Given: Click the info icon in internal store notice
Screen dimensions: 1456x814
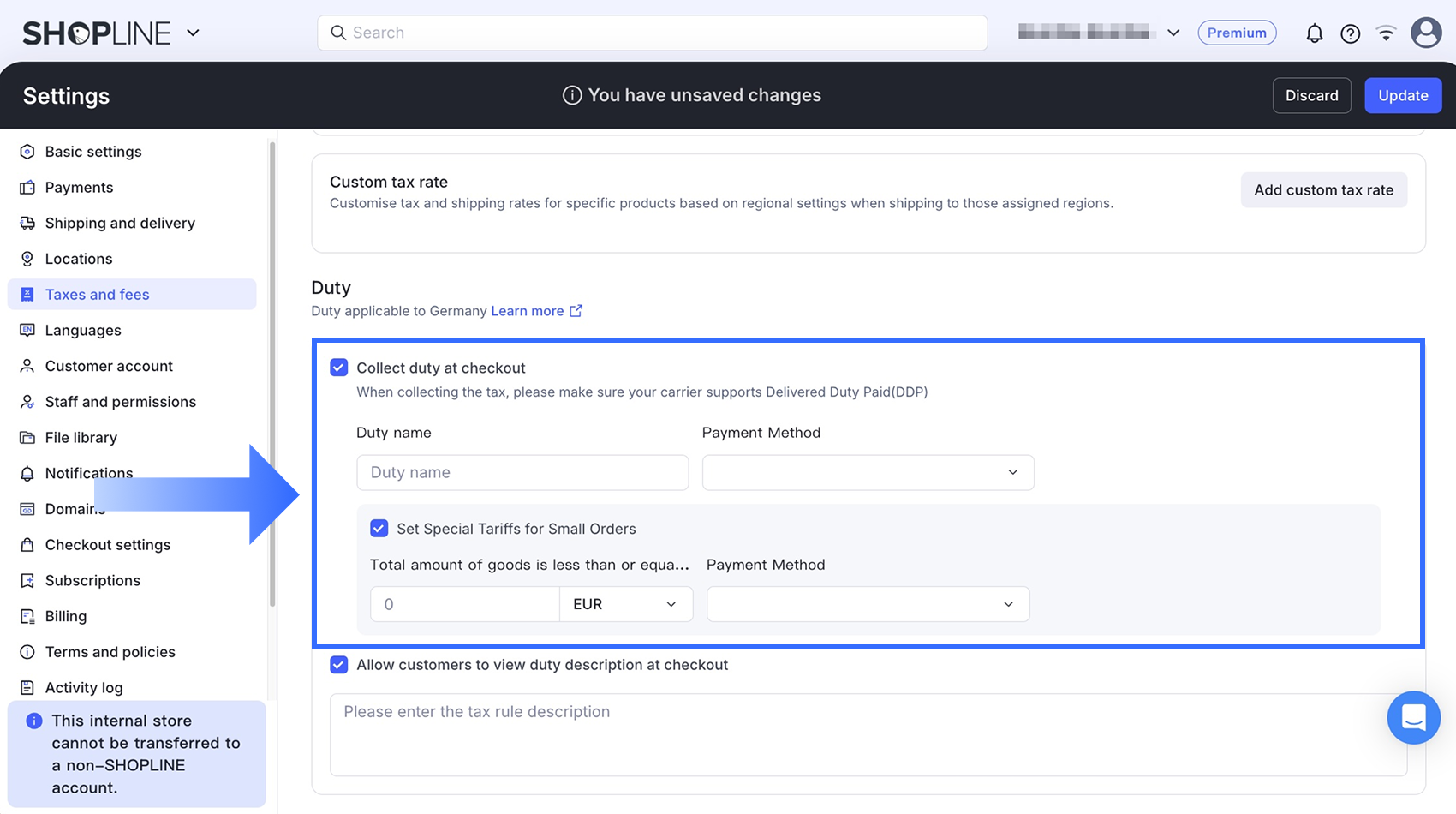Looking at the screenshot, I should [x=34, y=721].
